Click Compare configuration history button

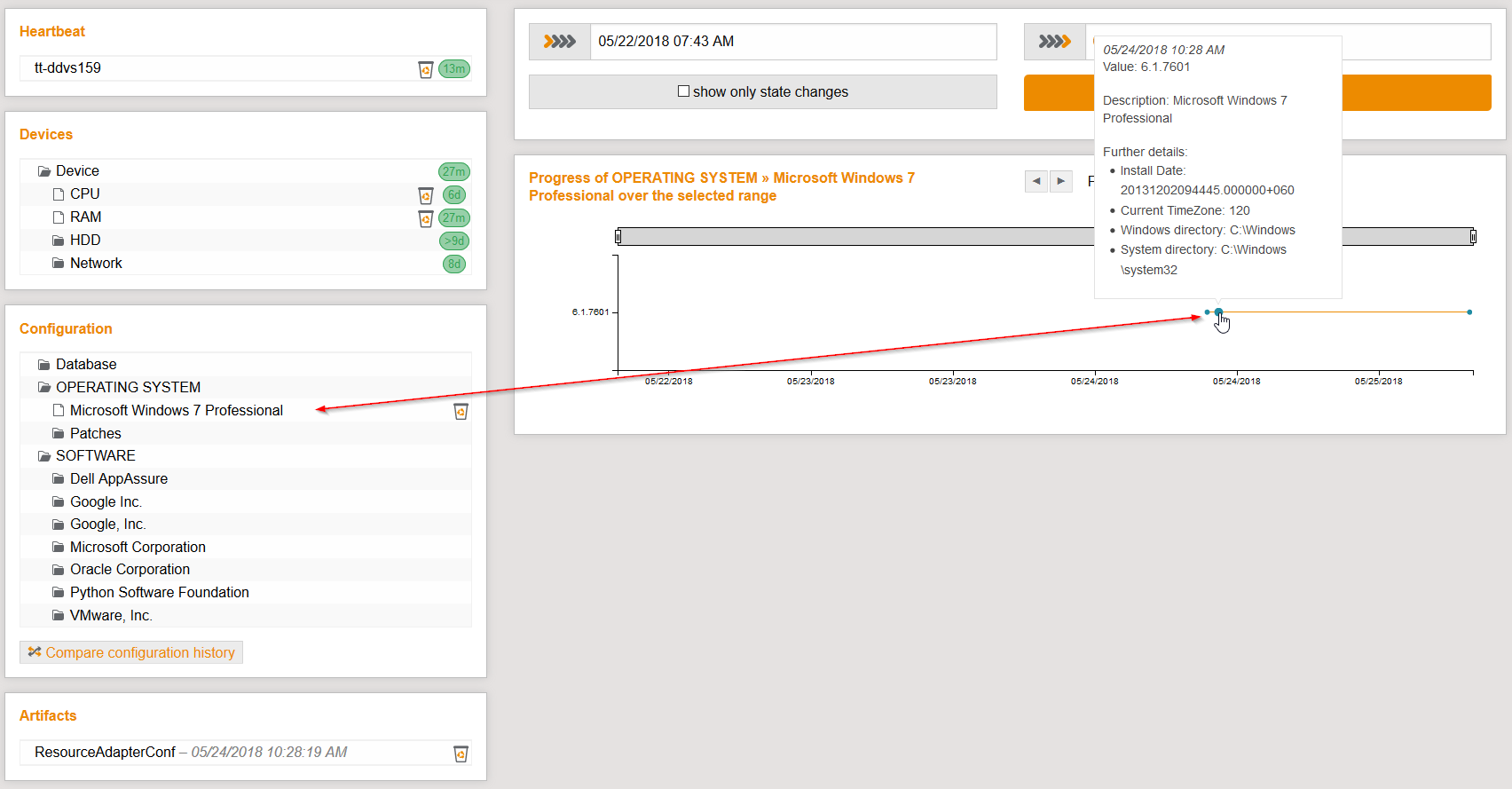pos(131,652)
